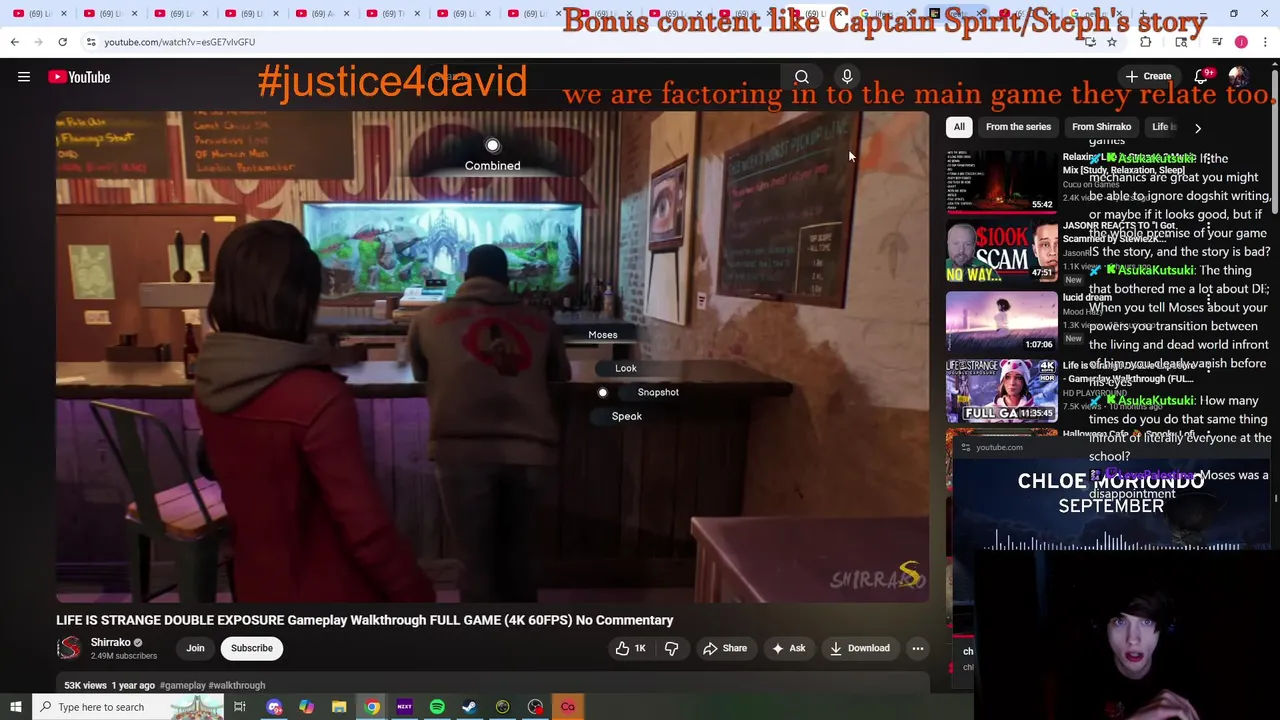Screen dimensions: 1280x720
Task: Open the YouTube guide hamburger menu
Action: 24,77
